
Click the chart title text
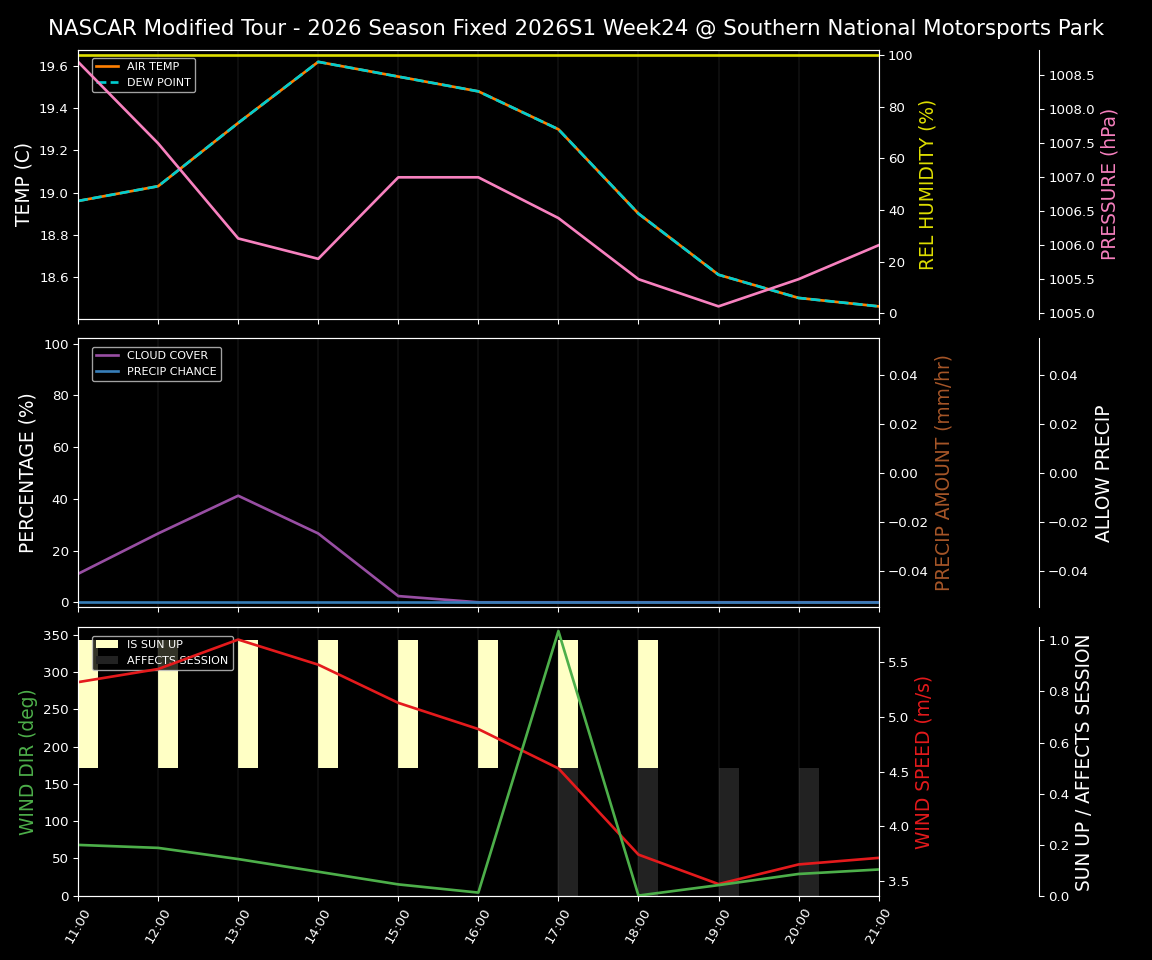click(x=576, y=27)
